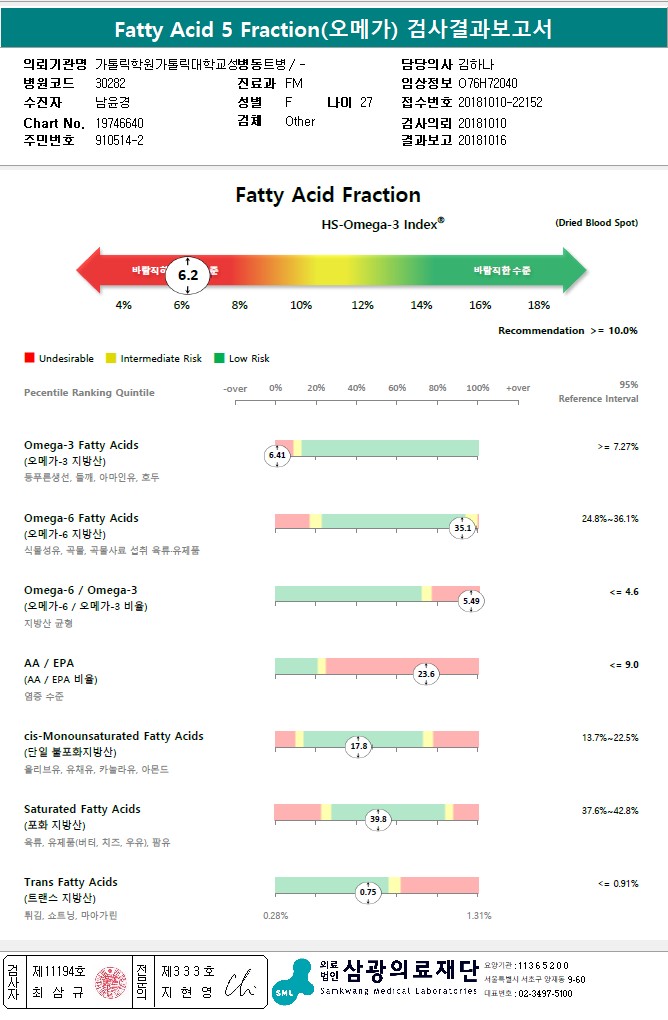Click the Fatty Acid 5 Fraction report title
Image resolution: width=668 pixels, height=1020 pixels.
click(x=333, y=28)
